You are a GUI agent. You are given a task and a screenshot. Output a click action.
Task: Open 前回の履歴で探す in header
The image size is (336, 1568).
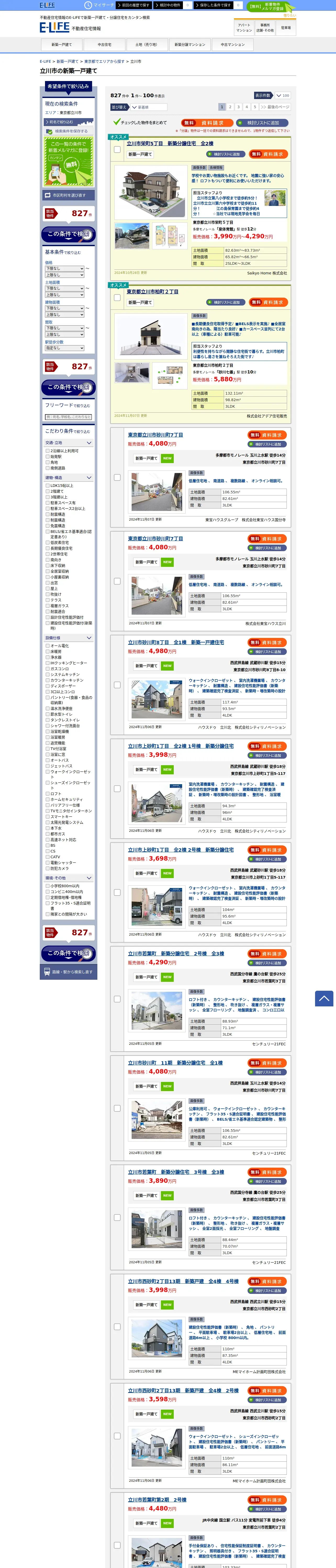133,5
